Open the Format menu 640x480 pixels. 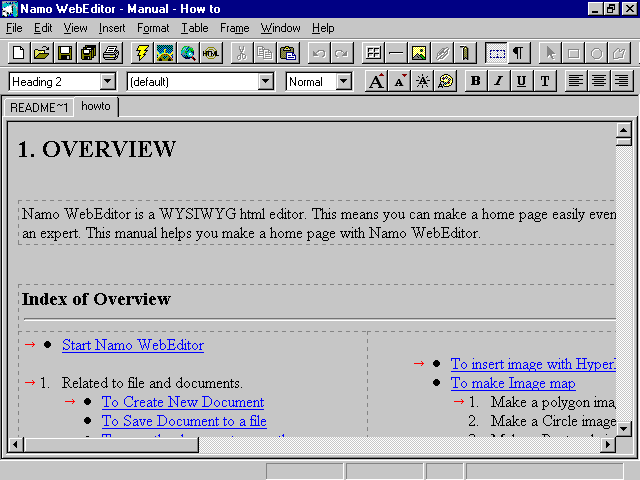point(153,28)
